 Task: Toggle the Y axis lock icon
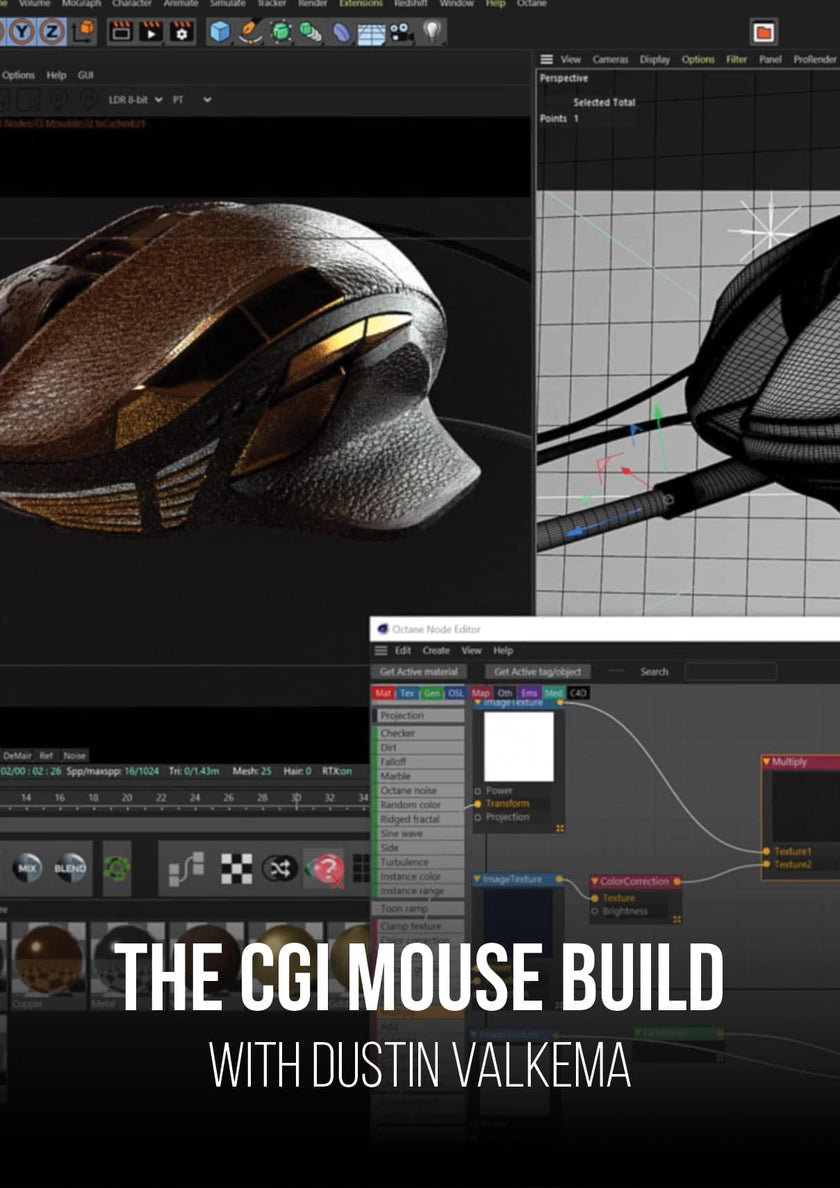[x=22, y=33]
